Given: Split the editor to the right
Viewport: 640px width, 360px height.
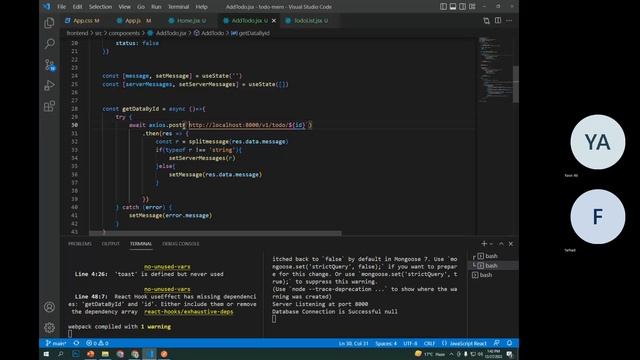Looking at the screenshot, I should click(x=498, y=20).
